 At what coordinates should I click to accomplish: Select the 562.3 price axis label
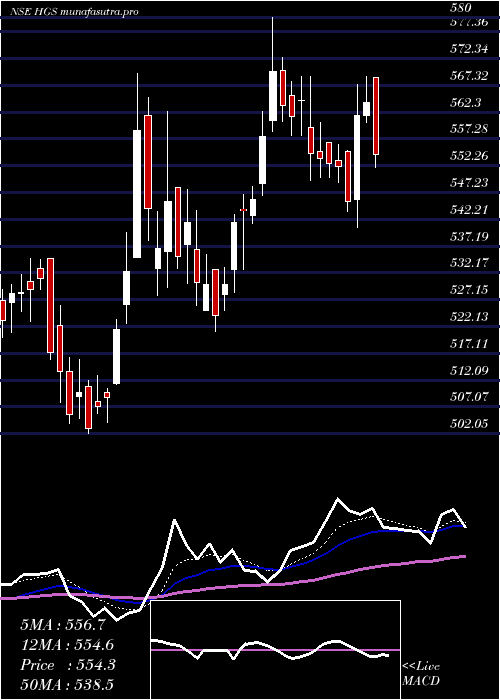click(466, 103)
